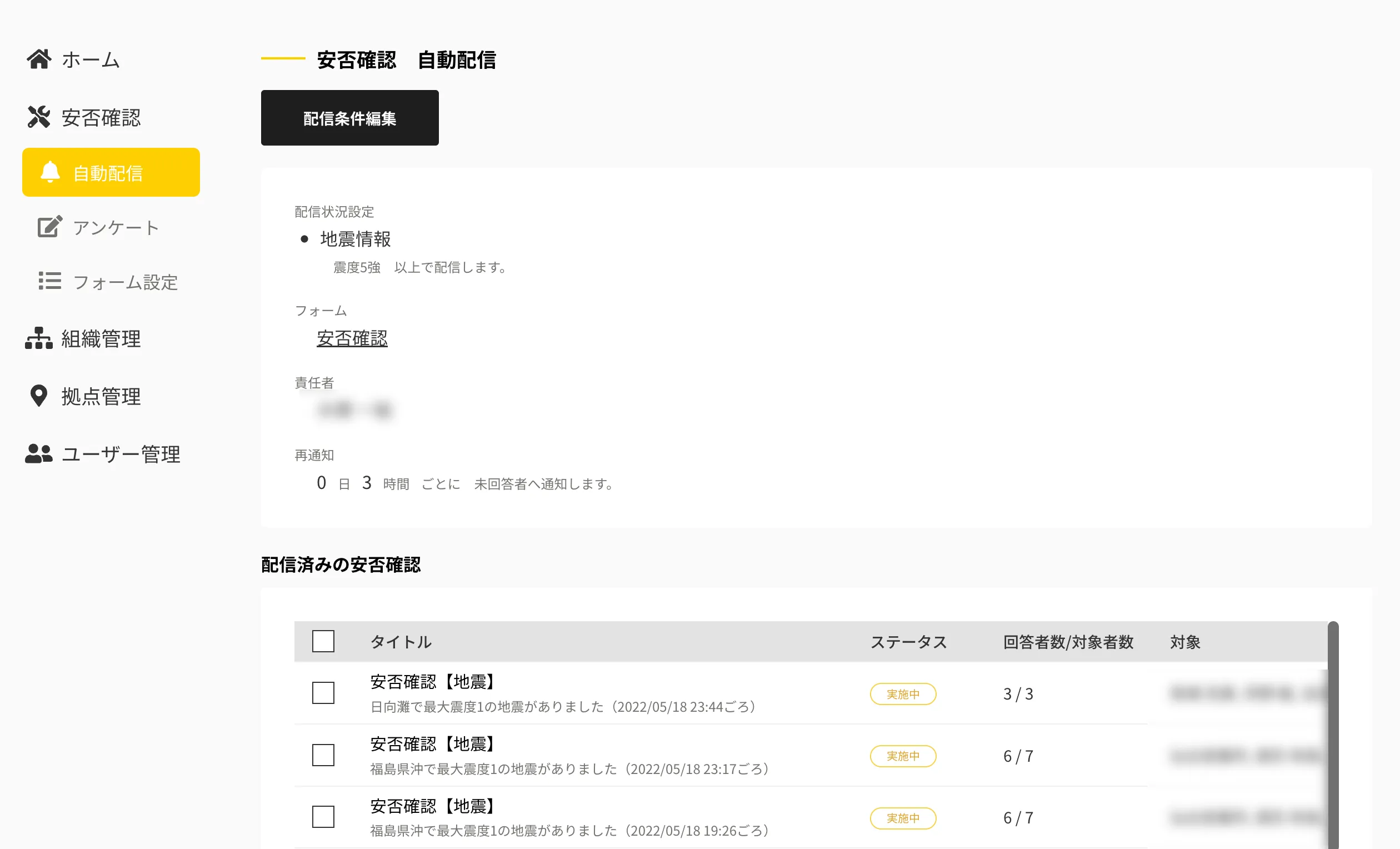Check the 福島県沖 19:26 earthquake row checkbox

pos(323,817)
